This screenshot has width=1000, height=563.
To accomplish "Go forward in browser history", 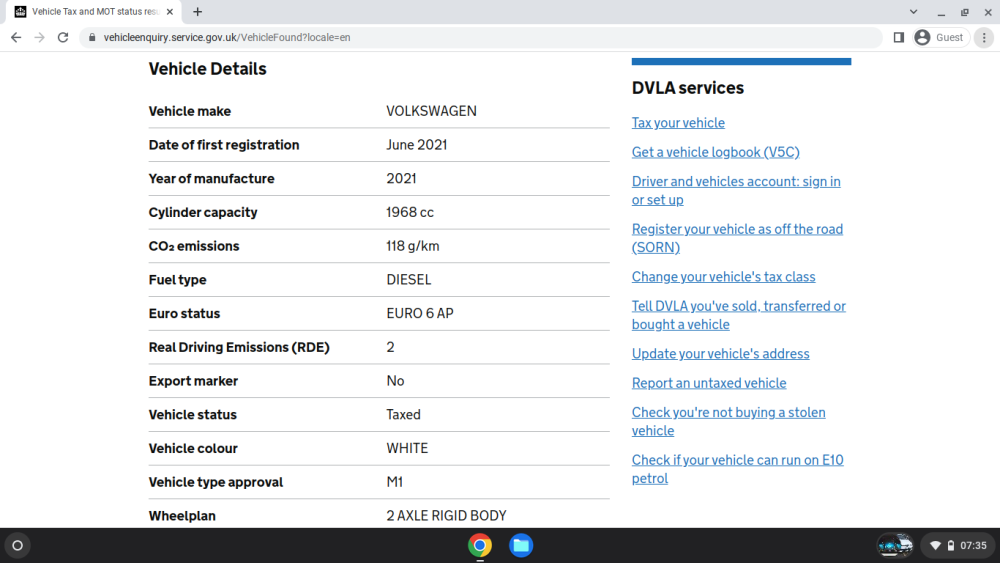I will point(40,38).
